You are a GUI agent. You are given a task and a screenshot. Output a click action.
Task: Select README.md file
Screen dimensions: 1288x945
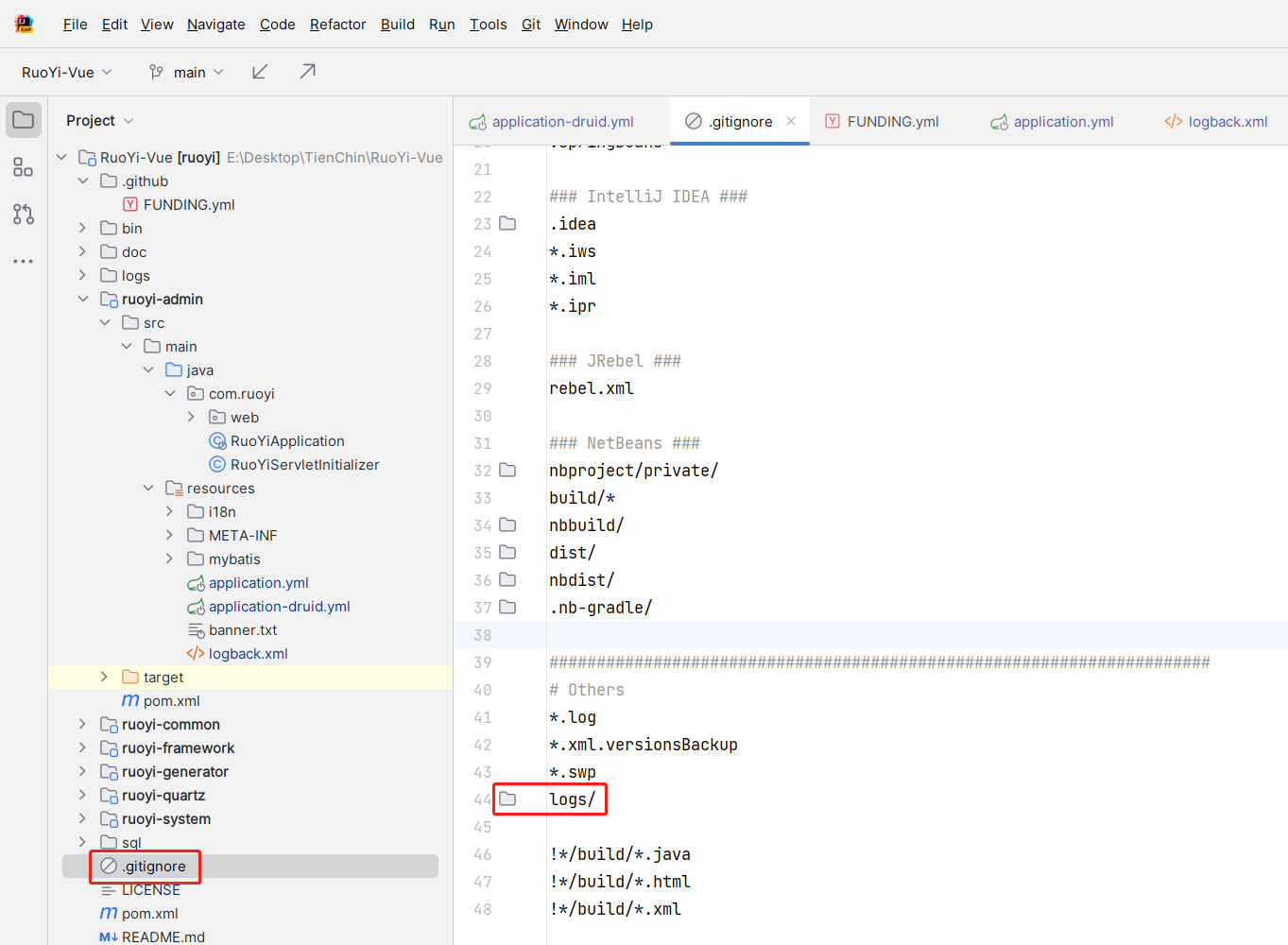(x=163, y=936)
